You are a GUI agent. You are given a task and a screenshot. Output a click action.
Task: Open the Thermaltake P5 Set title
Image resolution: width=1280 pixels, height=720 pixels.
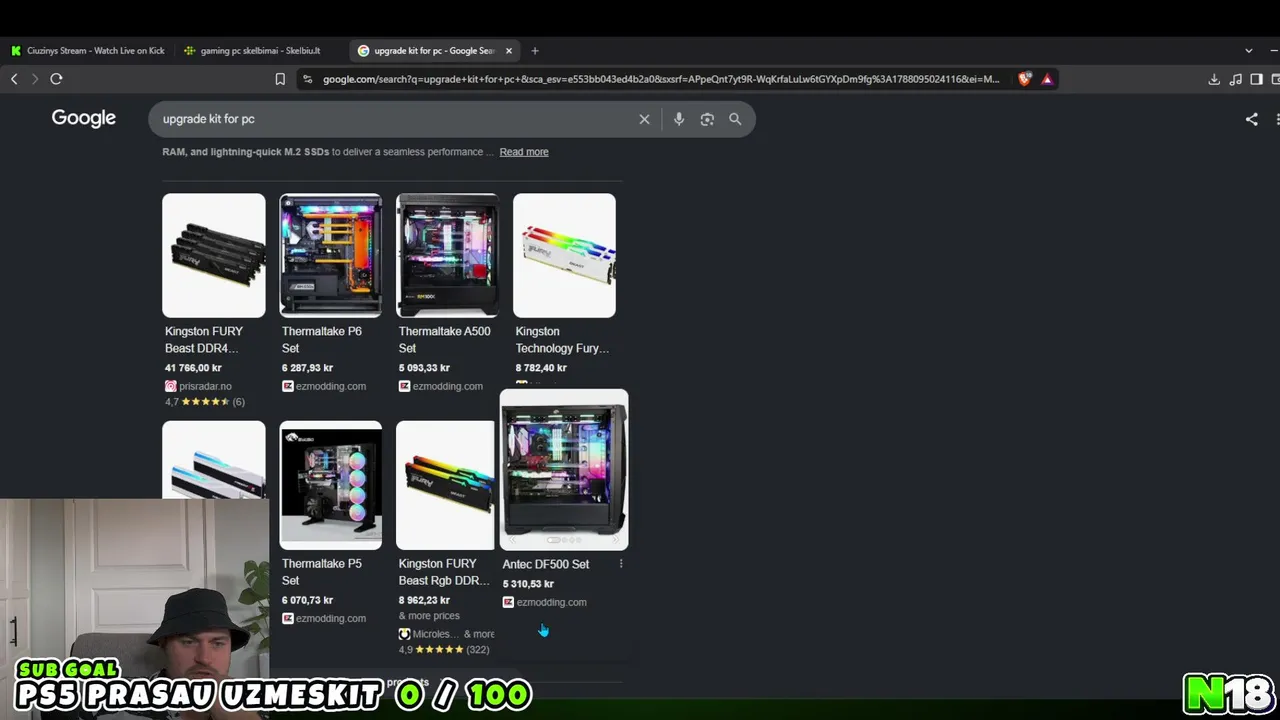click(x=322, y=572)
